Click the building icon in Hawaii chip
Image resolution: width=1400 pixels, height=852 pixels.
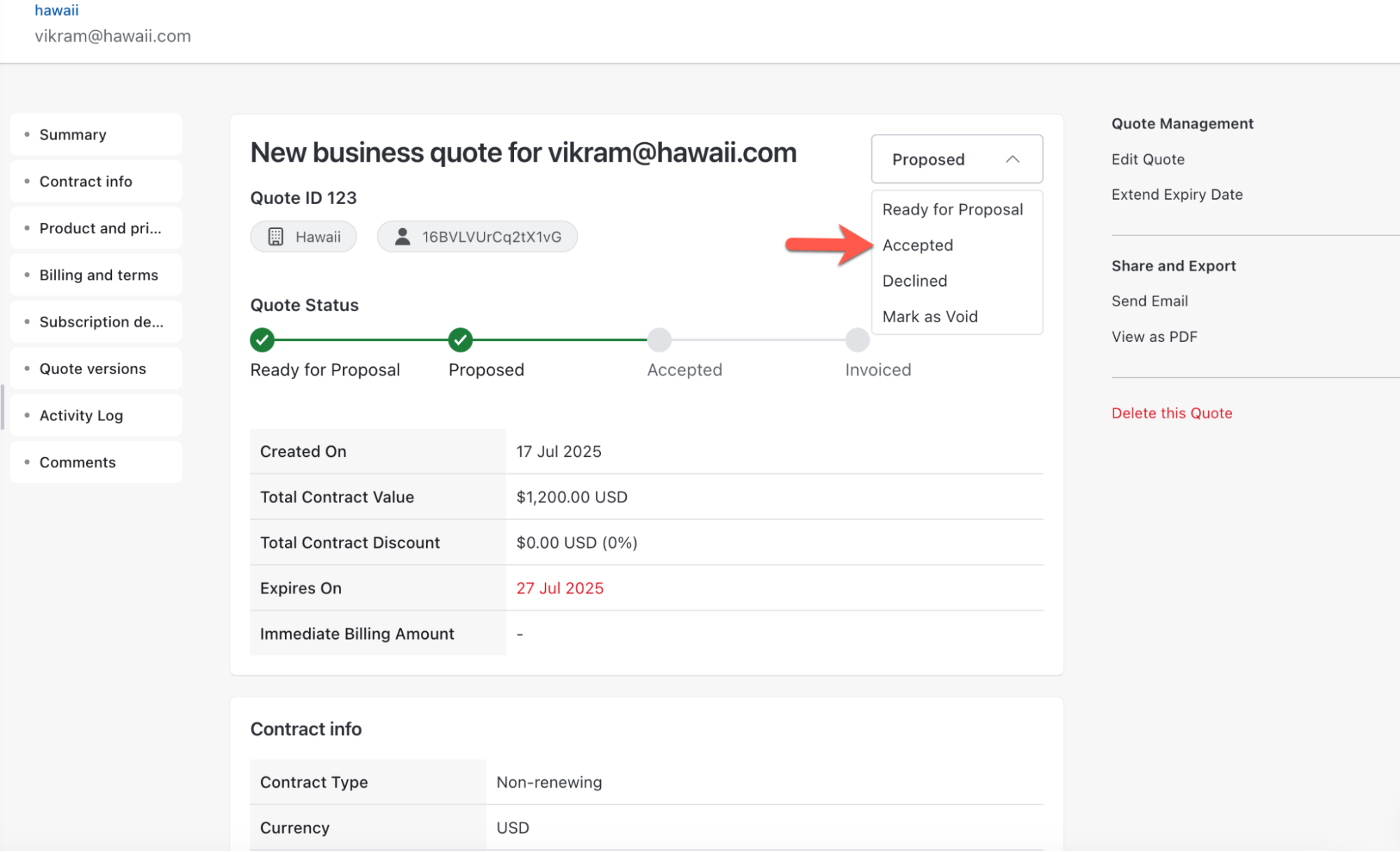coord(276,237)
